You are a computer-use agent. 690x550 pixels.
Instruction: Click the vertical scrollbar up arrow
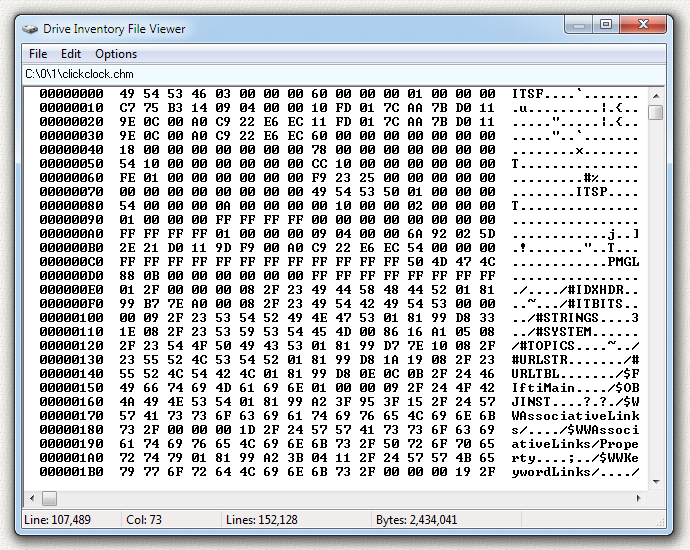pos(656,94)
